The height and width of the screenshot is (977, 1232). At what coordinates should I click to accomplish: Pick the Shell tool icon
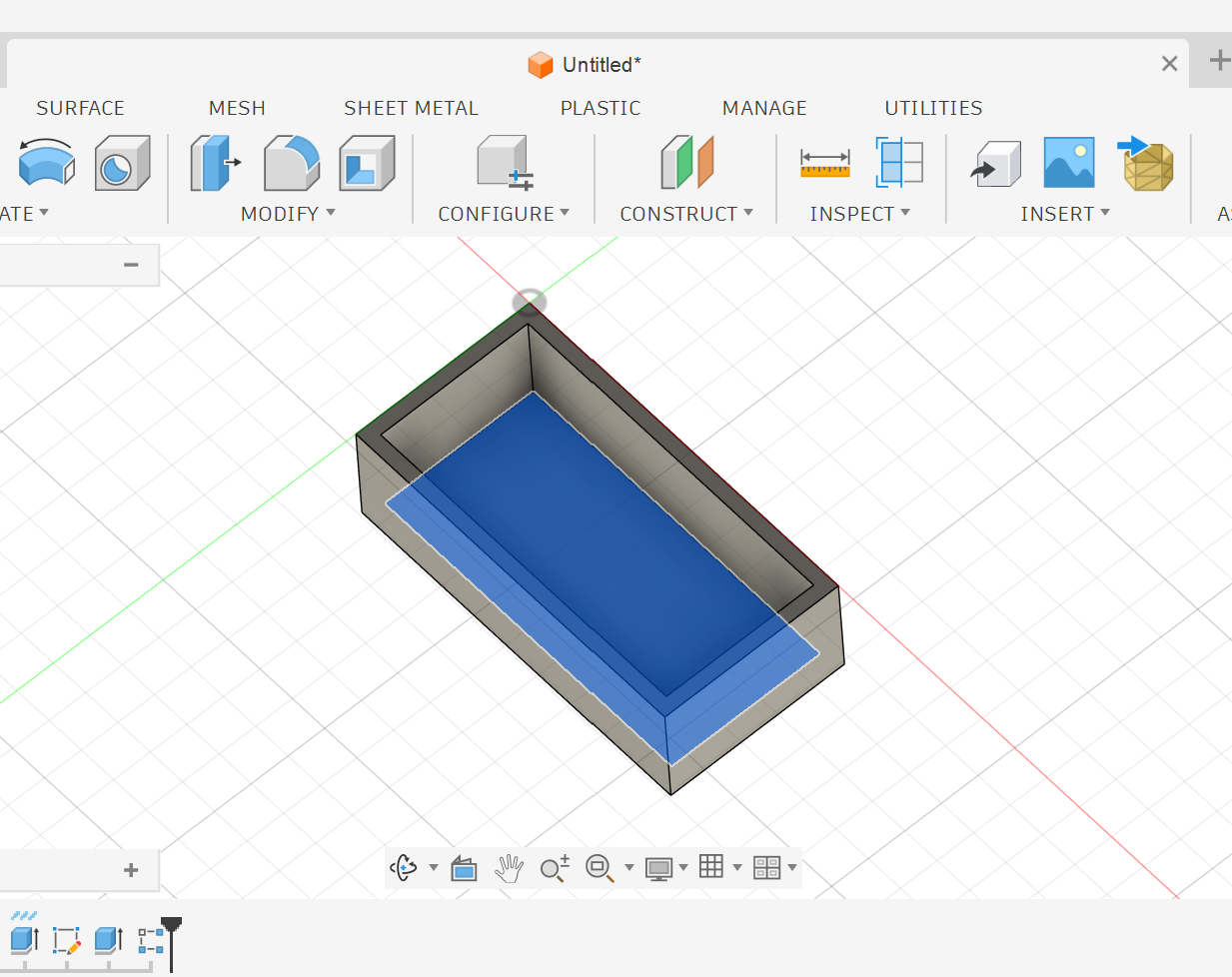367,163
